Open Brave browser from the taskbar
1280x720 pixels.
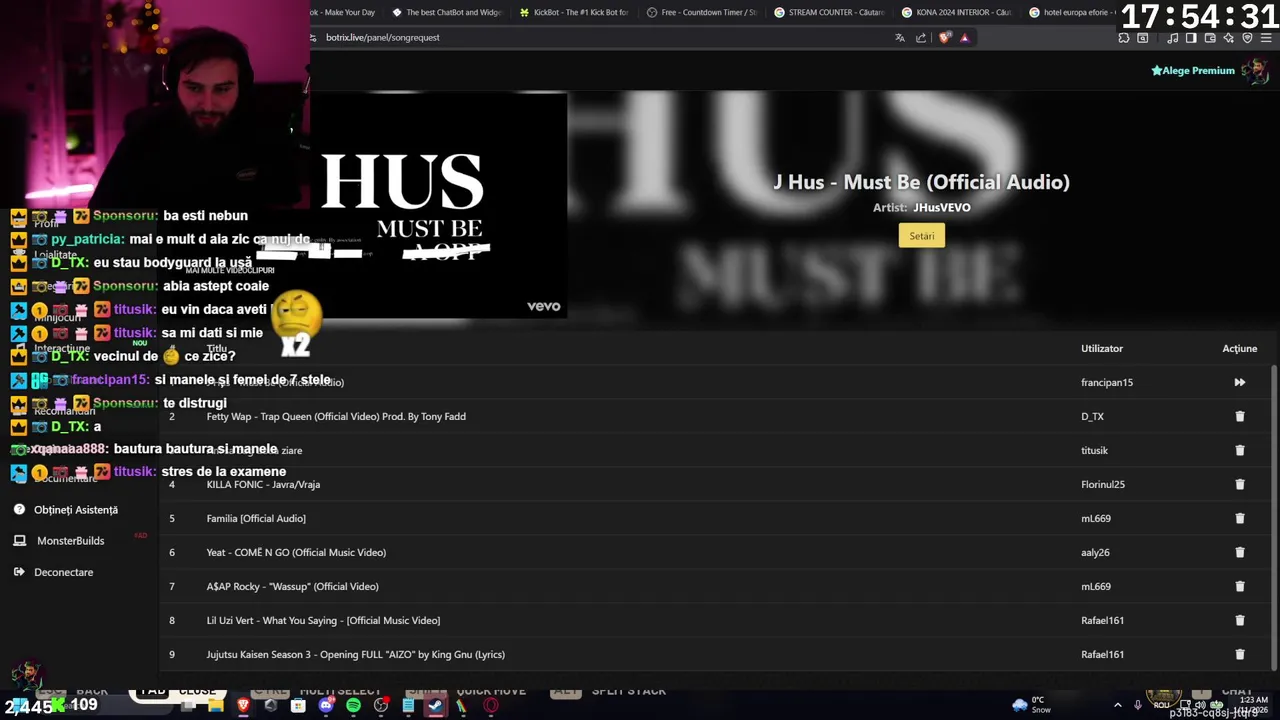pyautogui.click(x=243, y=705)
